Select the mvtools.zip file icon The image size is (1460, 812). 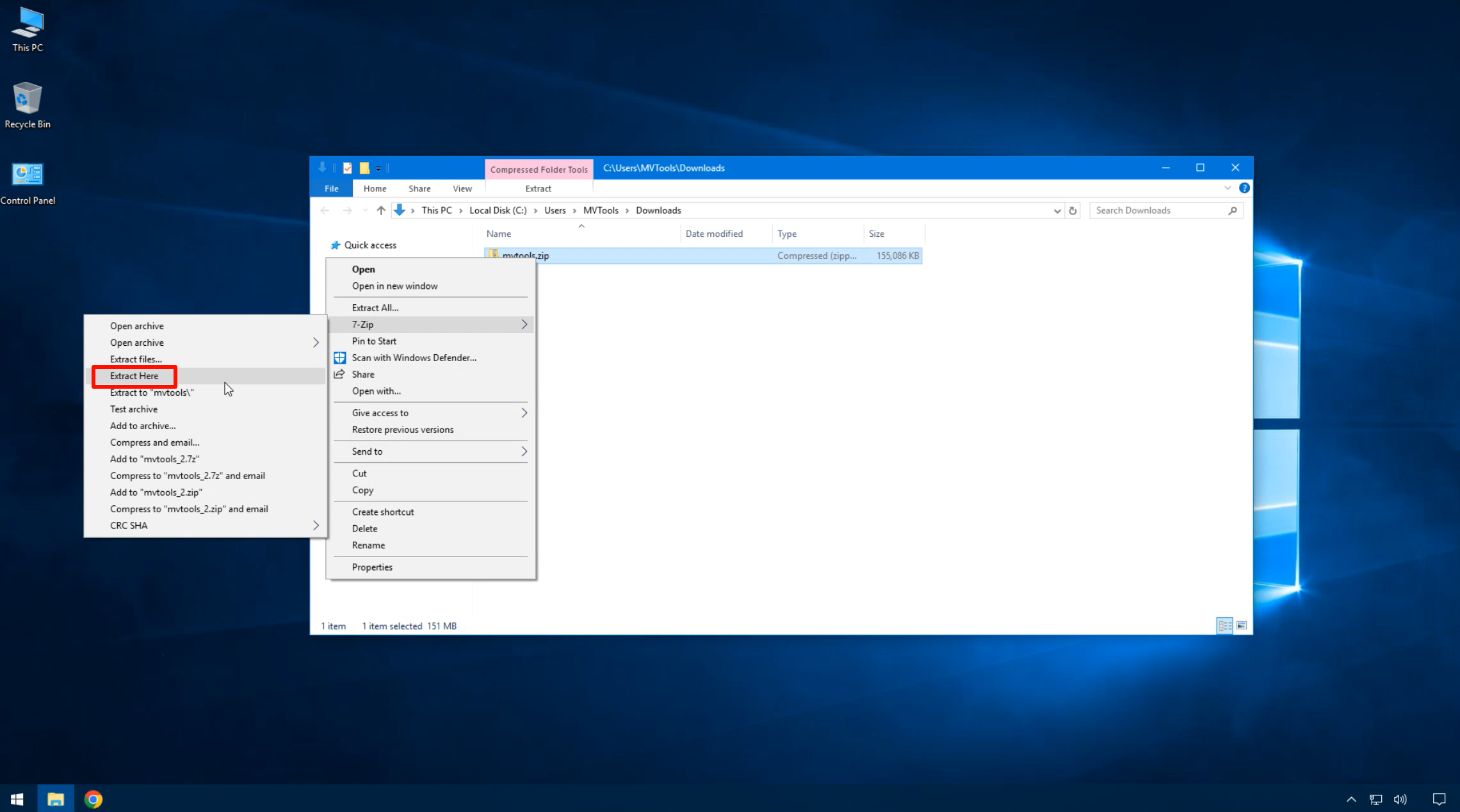point(494,255)
